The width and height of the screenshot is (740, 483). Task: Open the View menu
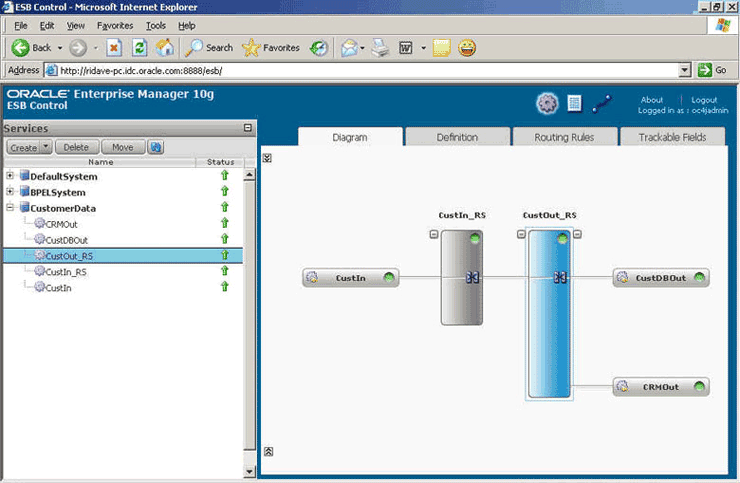(x=76, y=25)
